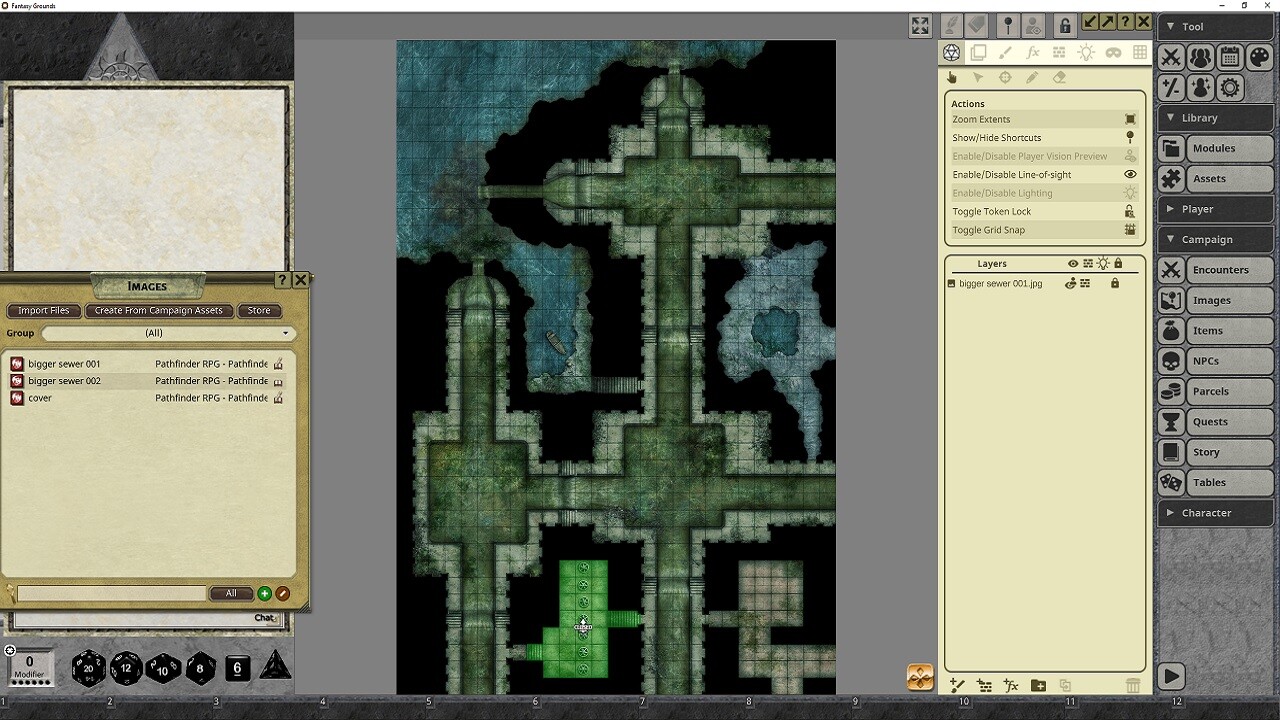Screen dimensions: 1280x720
Task: Open the FX effects panel icon
Action: [x=1033, y=53]
